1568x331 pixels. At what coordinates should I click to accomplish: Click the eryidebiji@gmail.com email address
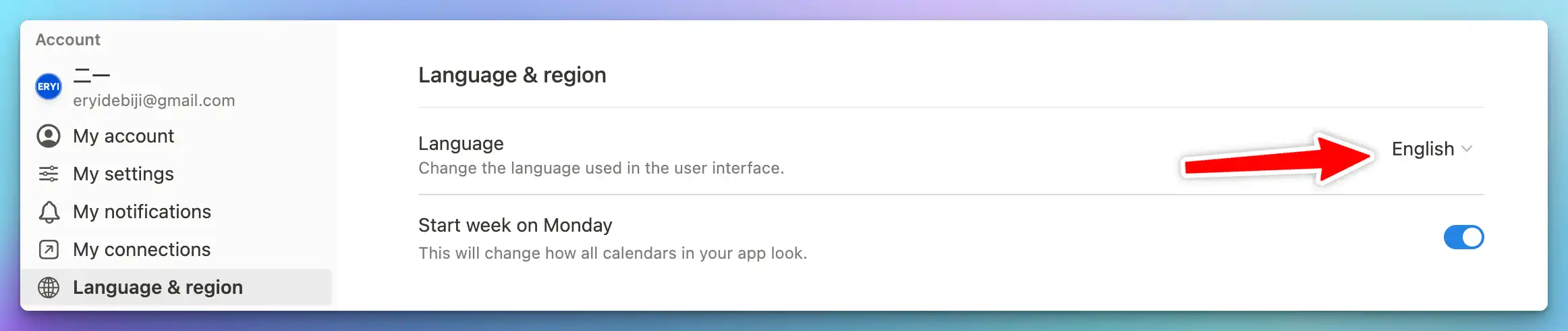[154, 101]
